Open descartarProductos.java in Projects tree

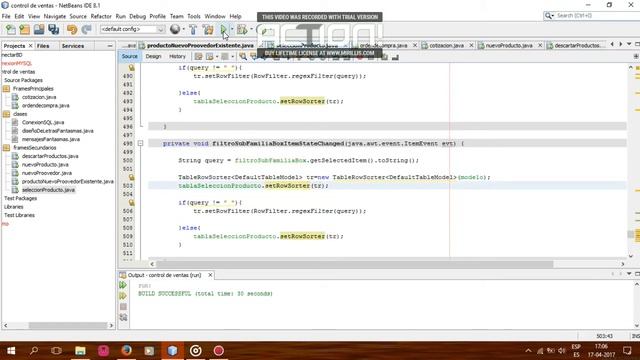click(50, 156)
